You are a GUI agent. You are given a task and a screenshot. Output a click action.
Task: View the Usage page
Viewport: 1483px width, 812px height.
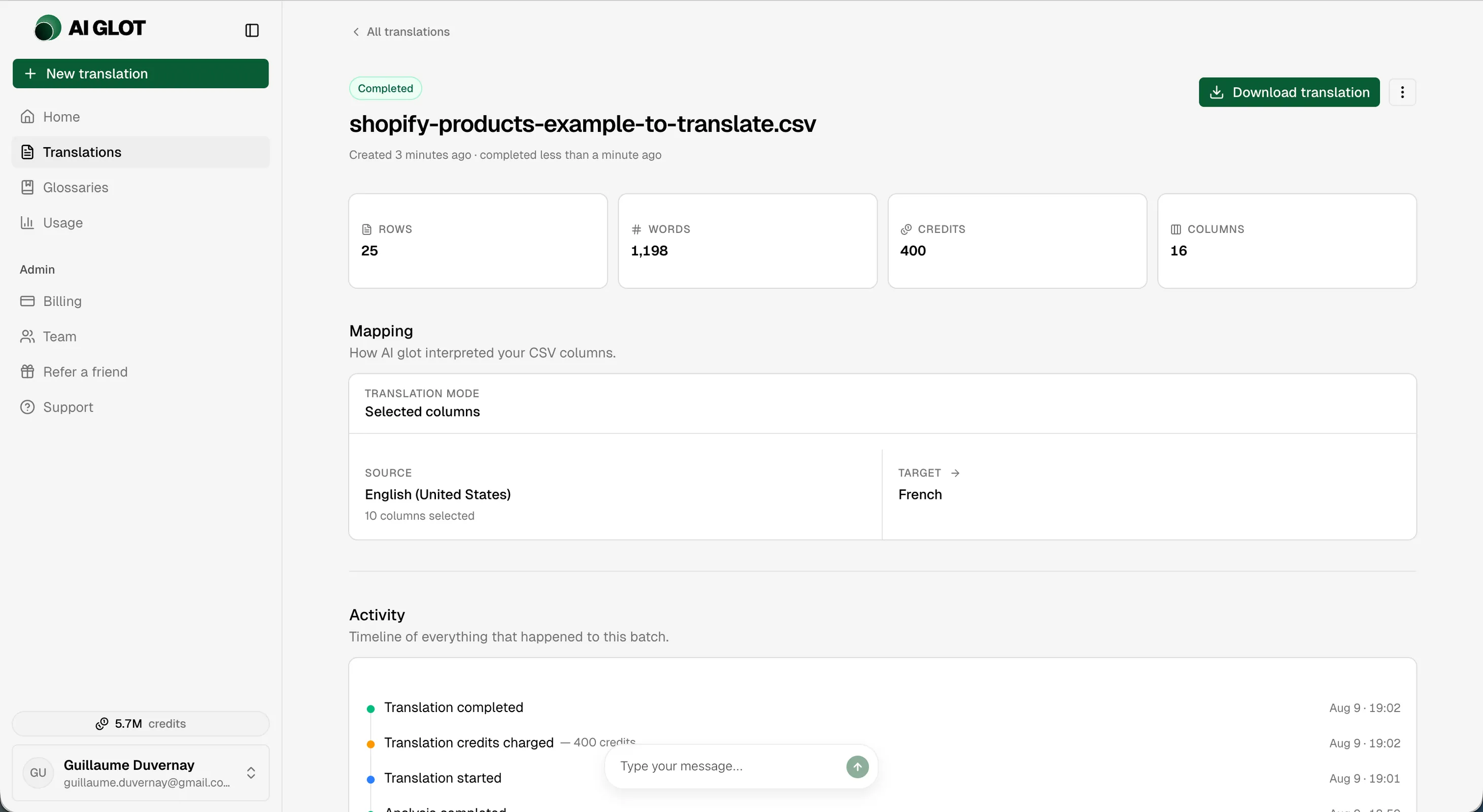coord(141,223)
